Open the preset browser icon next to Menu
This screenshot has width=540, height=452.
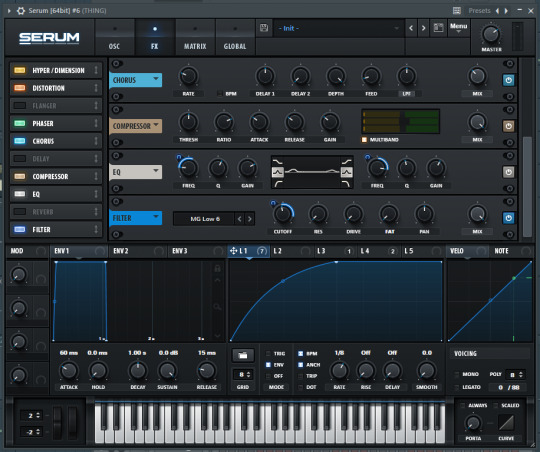pos(438,28)
